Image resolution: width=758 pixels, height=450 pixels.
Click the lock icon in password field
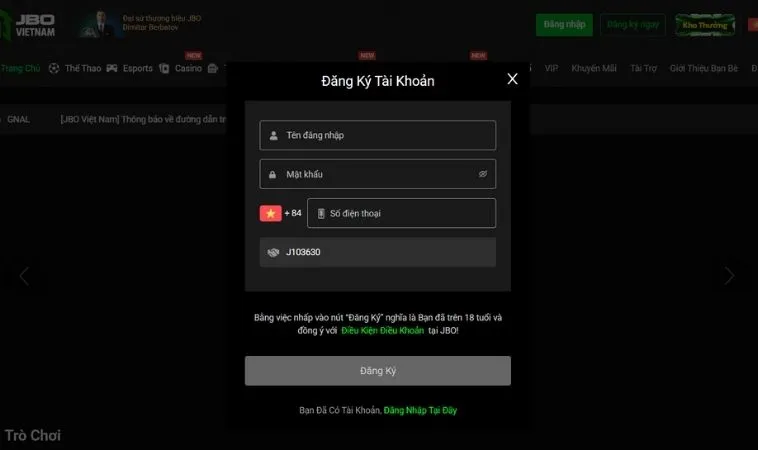pos(273,174)
